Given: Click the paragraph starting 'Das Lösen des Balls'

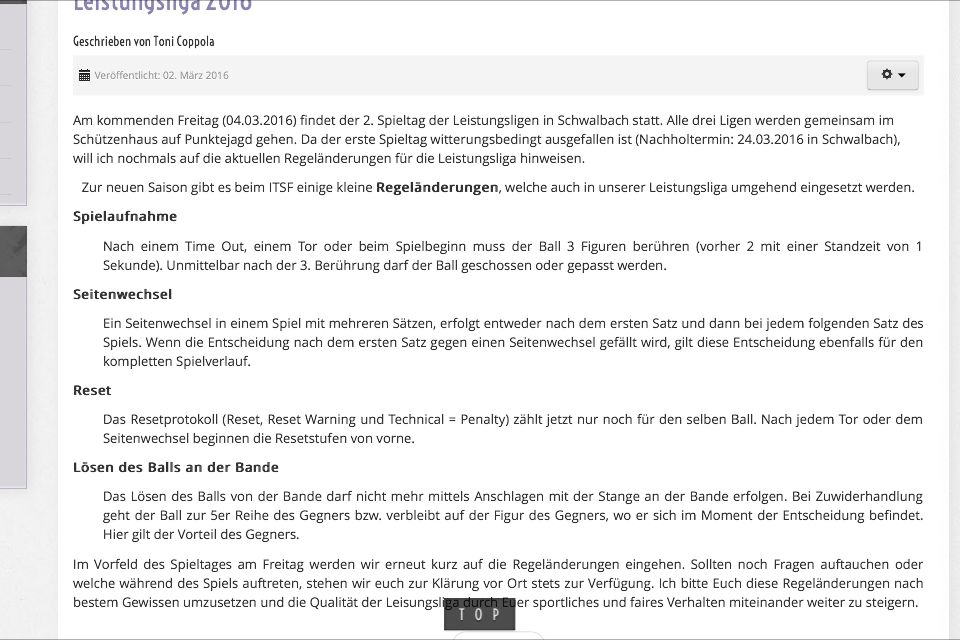Looking at the screenshot, I should (512, 515).
